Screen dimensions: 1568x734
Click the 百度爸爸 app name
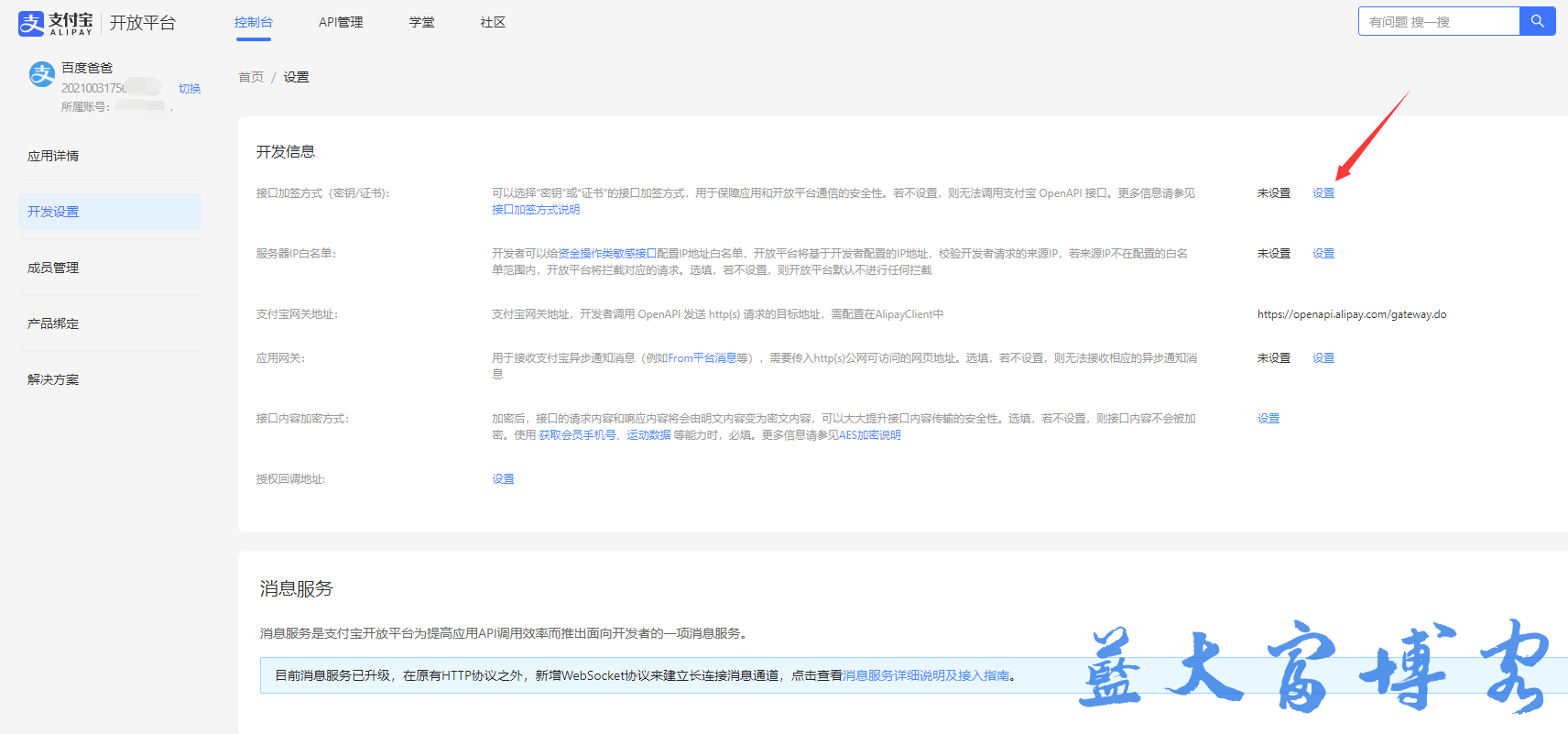point(87,68)
